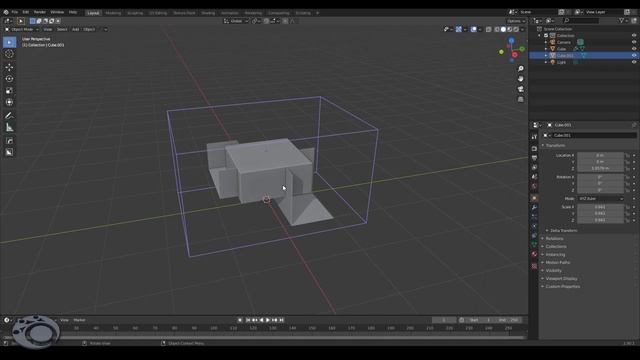Toggle visibility of Camera in outliner
Image resolution: width=640 pixels, height=360 pixels.
coord(634,42)
